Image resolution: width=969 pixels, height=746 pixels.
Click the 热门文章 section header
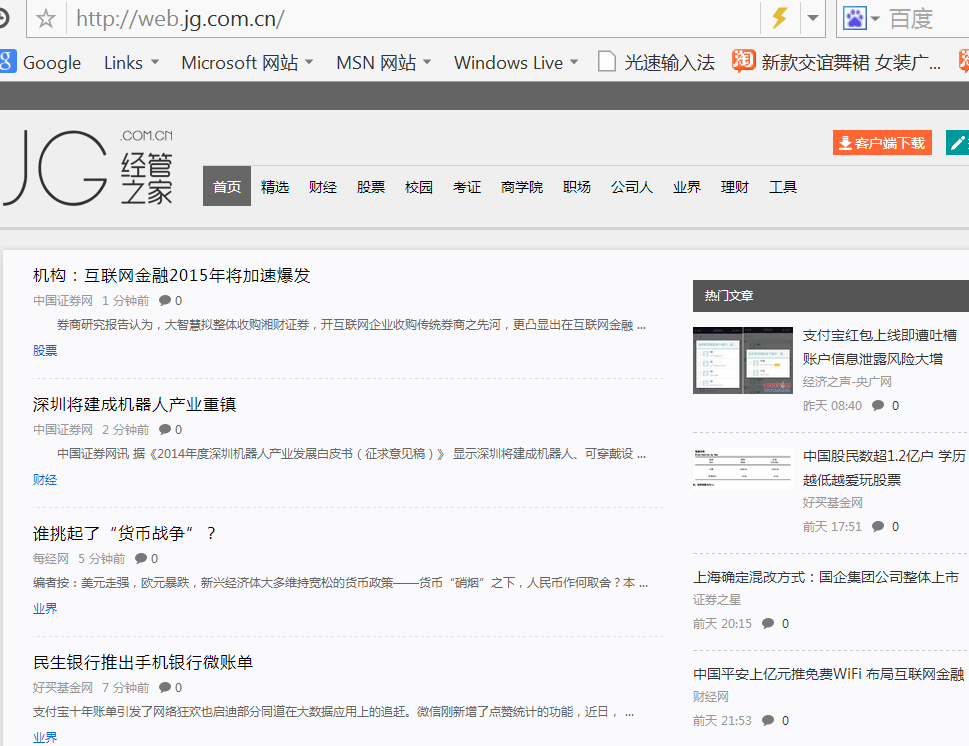[x=831, y=295]
